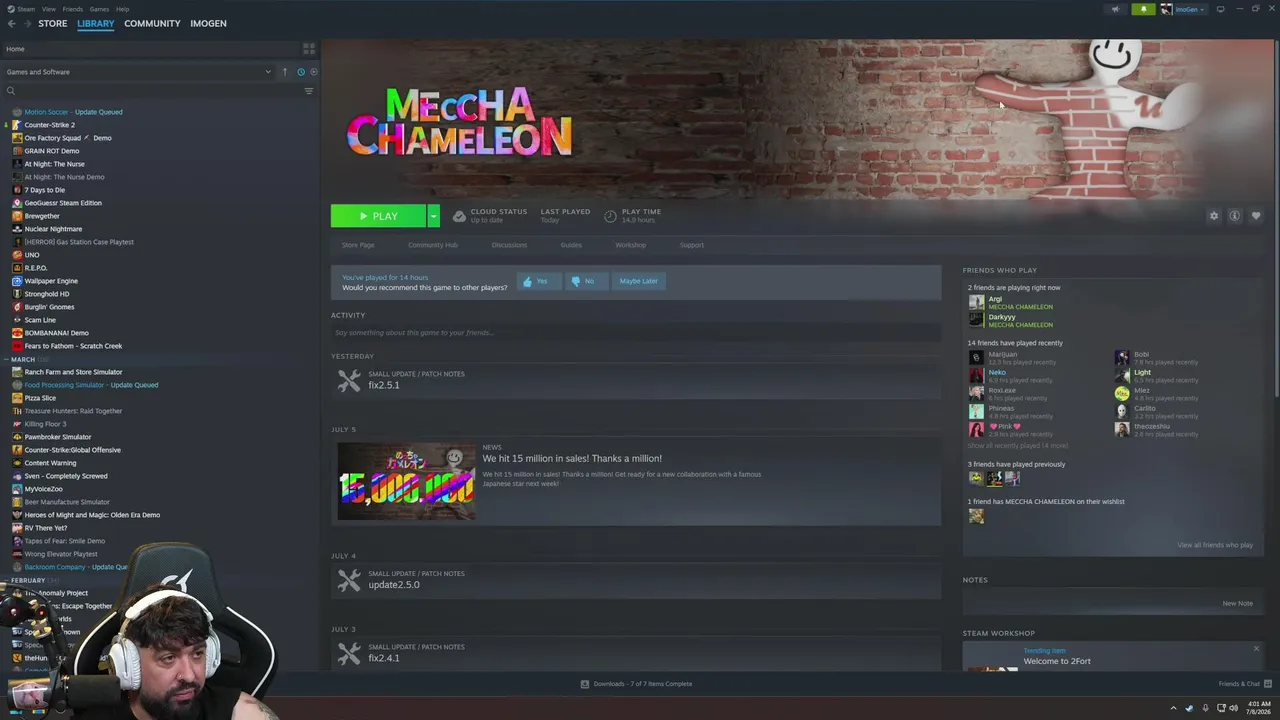Select Pizza Slice in the library list

40,398
